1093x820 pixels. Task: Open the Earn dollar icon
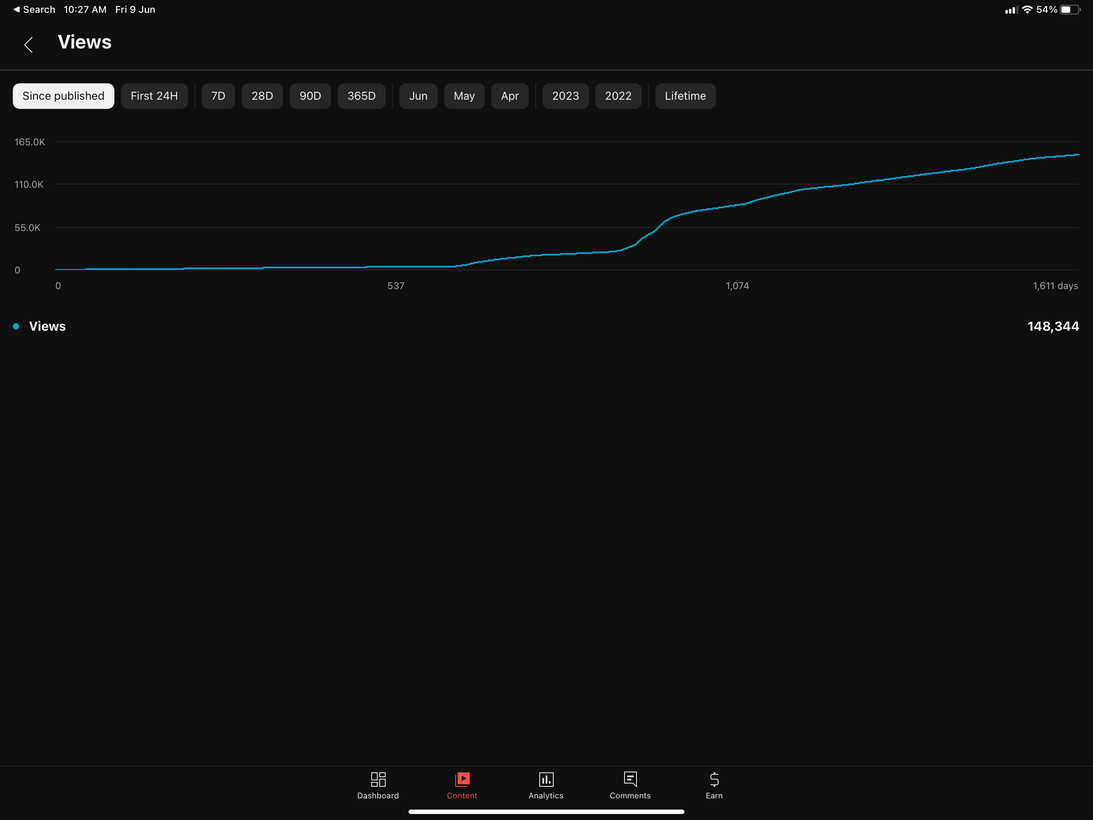714,779
